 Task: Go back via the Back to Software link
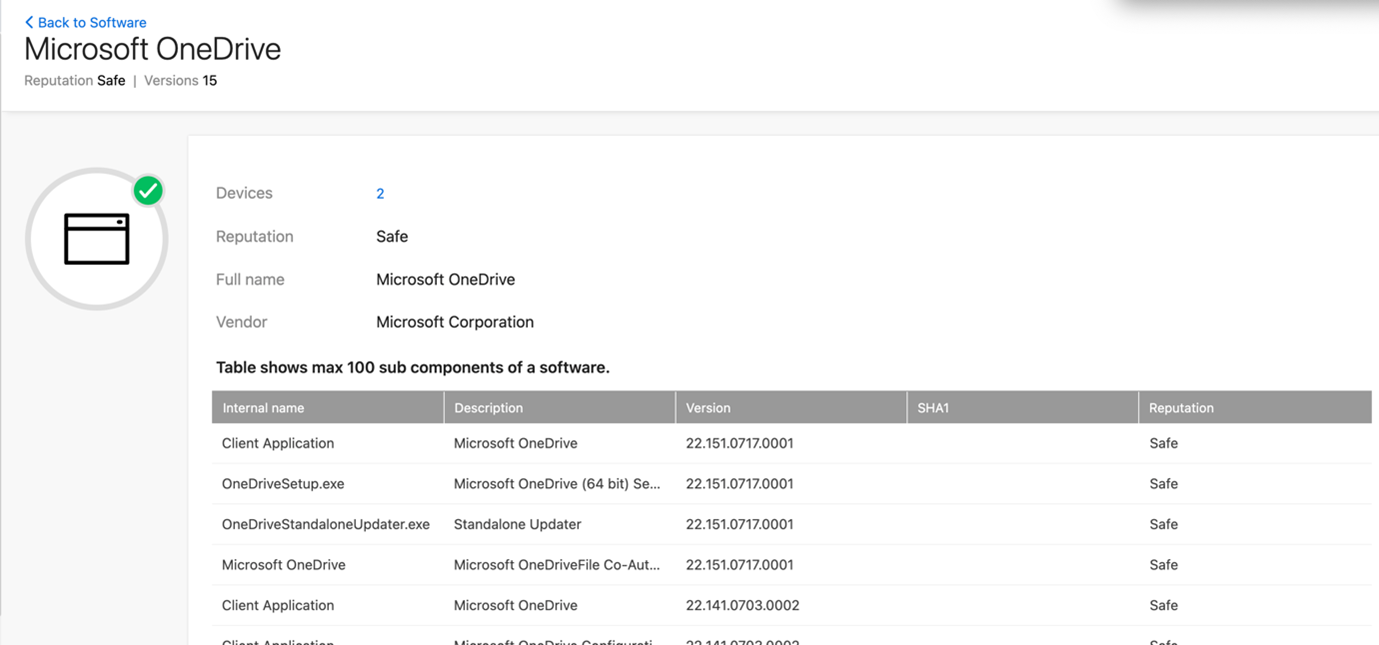86,22
